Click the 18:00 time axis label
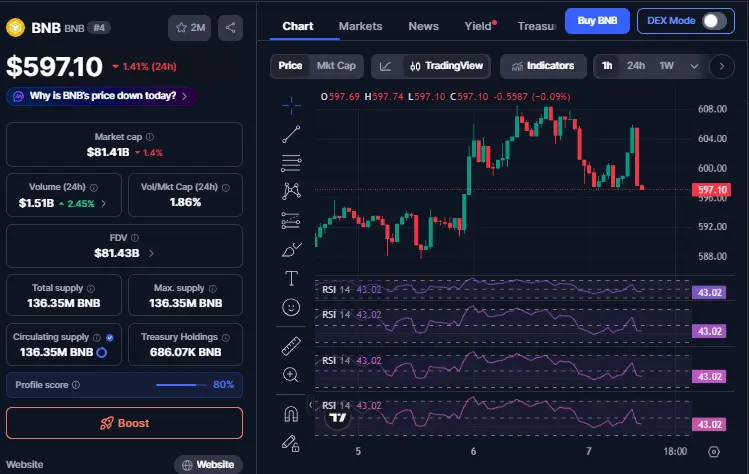 pos(675,452)
